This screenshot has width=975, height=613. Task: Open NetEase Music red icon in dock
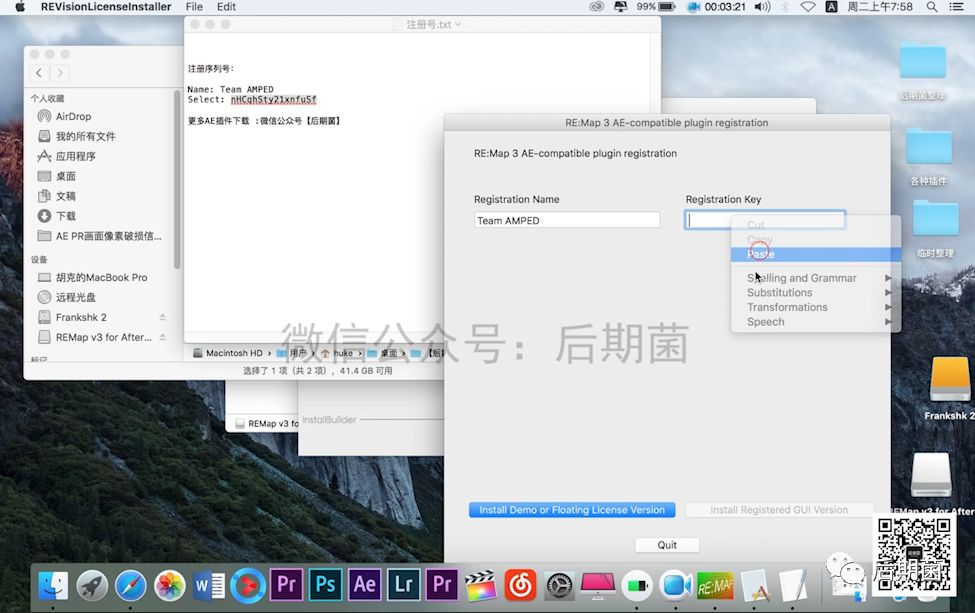(x=520, y=585)
